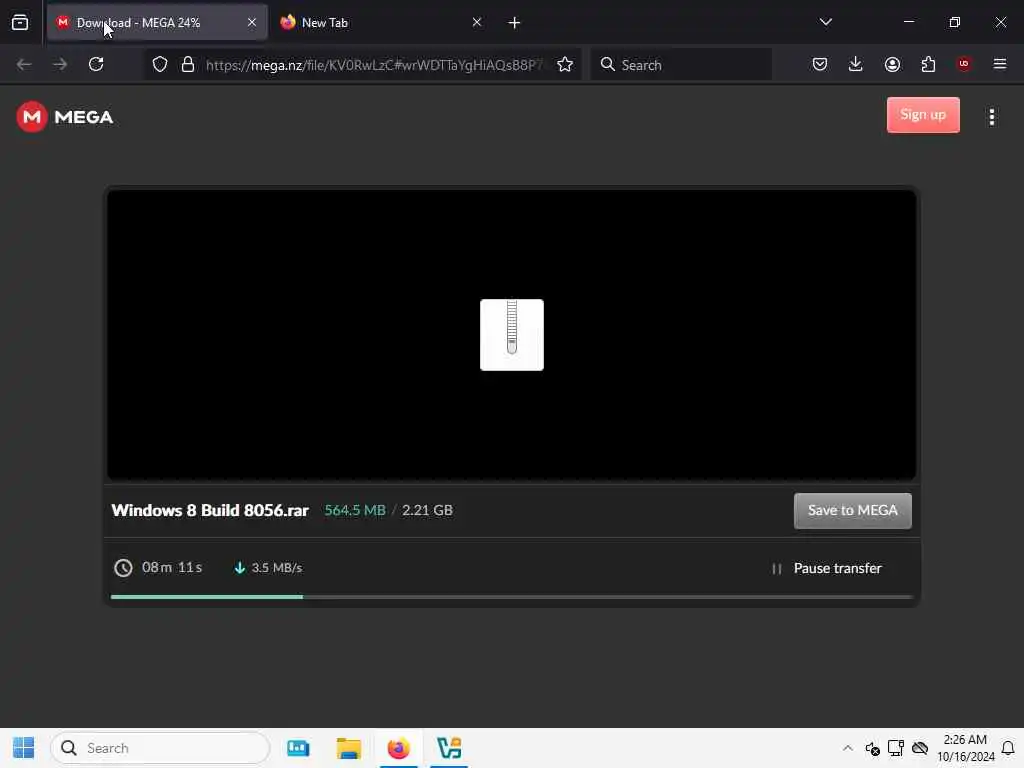Open the VMware taskbar app icon
Viewport: 1024px width, 768px height.
449,748
